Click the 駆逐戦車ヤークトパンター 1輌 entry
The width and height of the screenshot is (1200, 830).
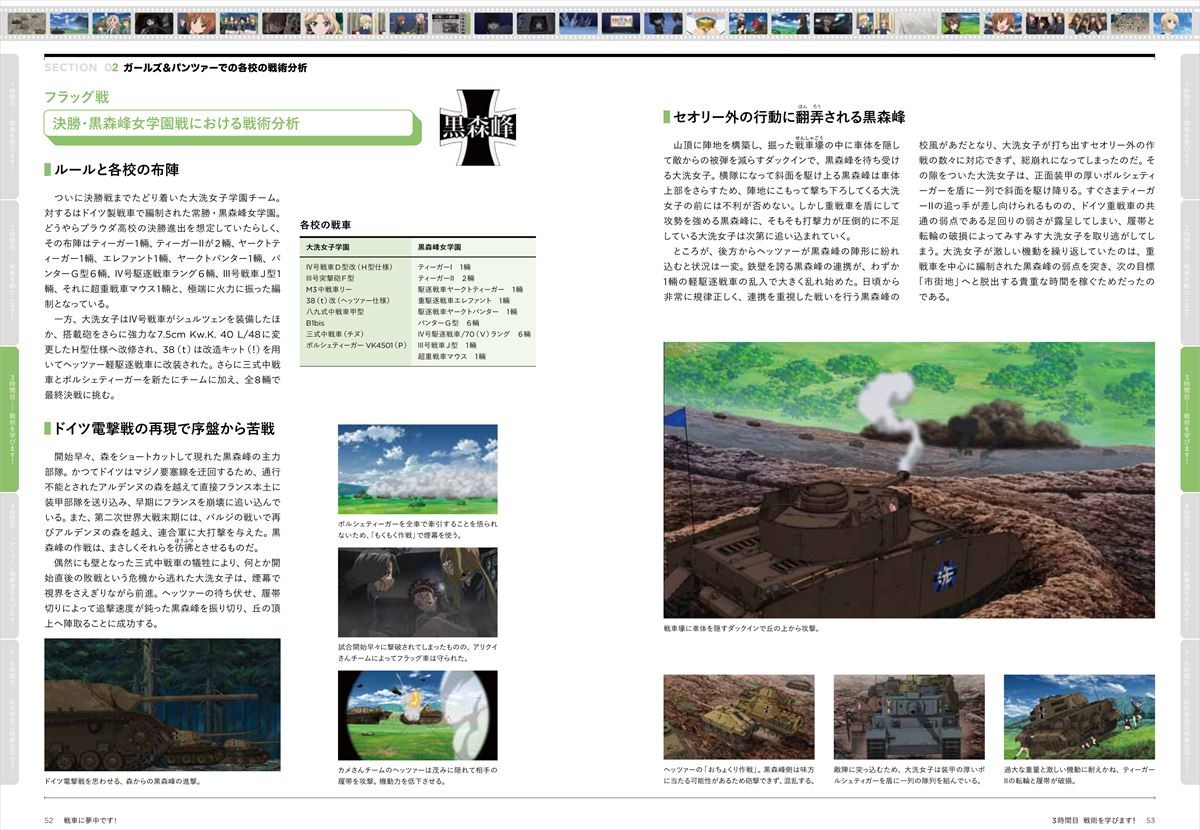click(x=467, y=311)
